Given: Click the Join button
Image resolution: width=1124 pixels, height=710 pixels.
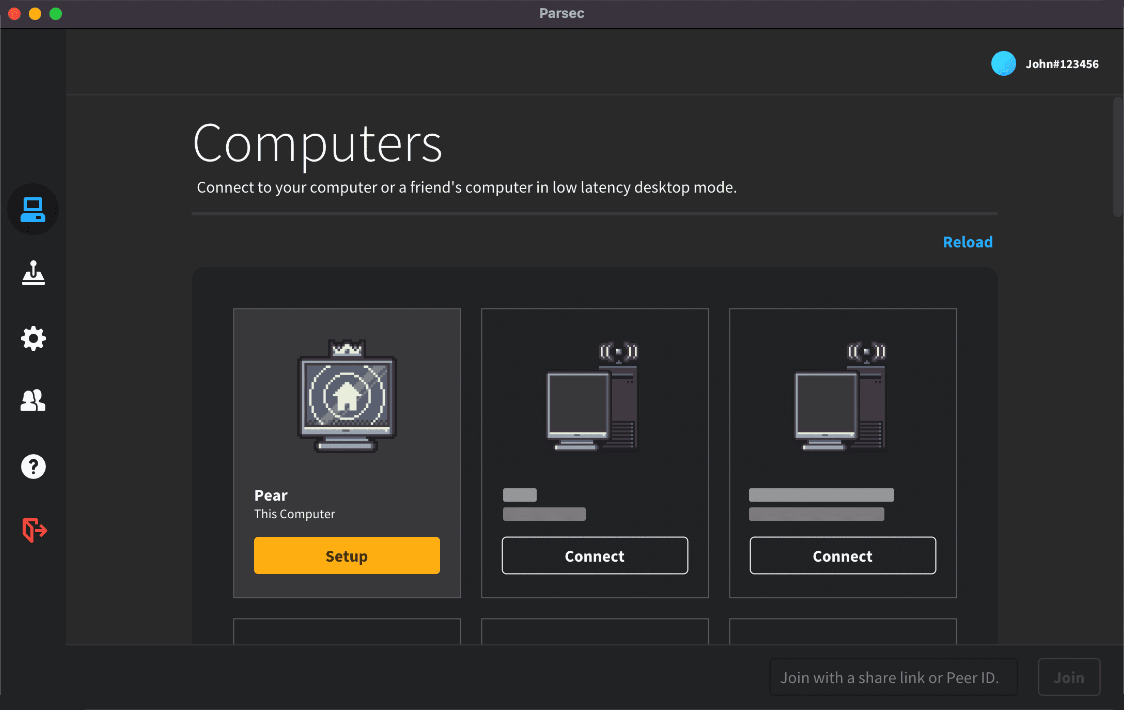Looking at the screenshot, I should point(1068,677).
